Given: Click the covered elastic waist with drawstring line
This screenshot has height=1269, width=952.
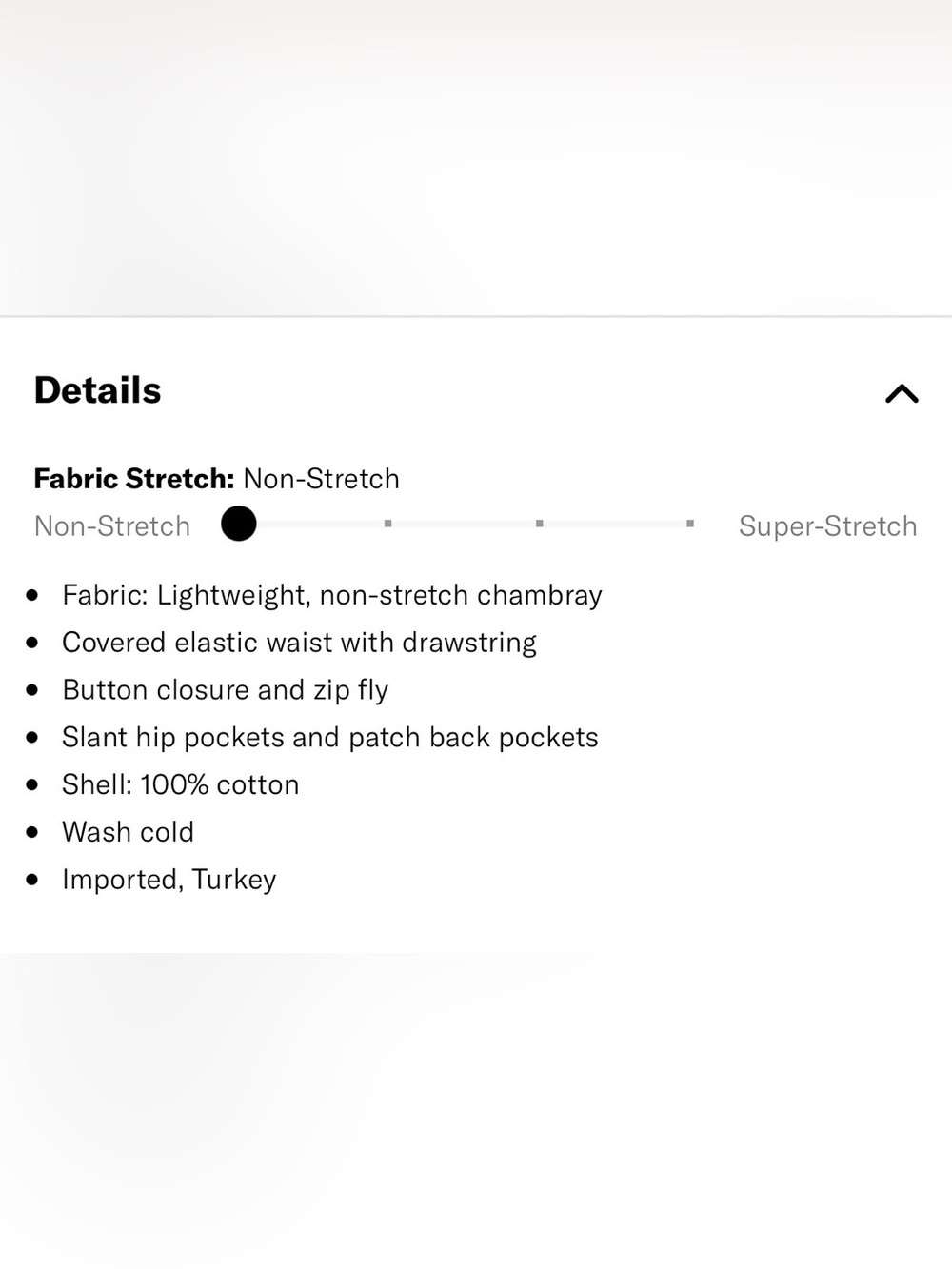Looking at the screenshot, I should 299,643.
